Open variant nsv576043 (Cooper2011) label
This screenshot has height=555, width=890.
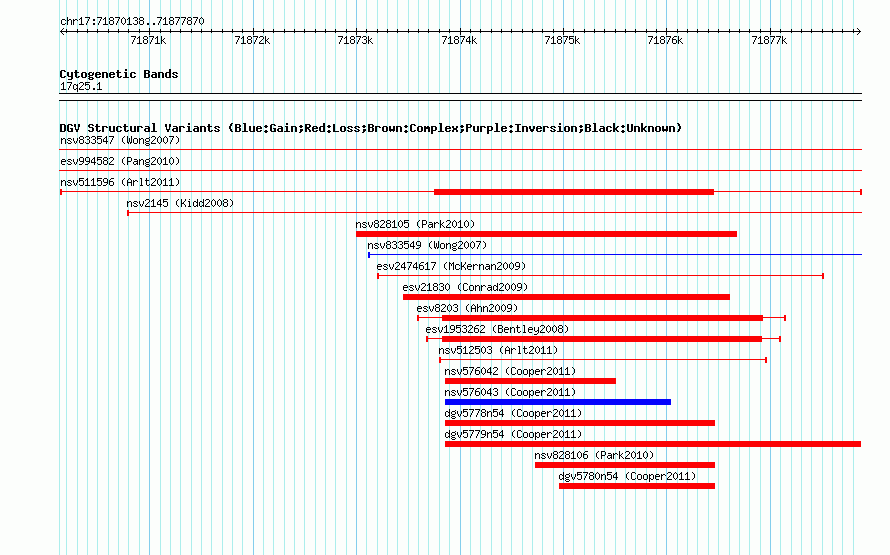click(x=510, y=392)
